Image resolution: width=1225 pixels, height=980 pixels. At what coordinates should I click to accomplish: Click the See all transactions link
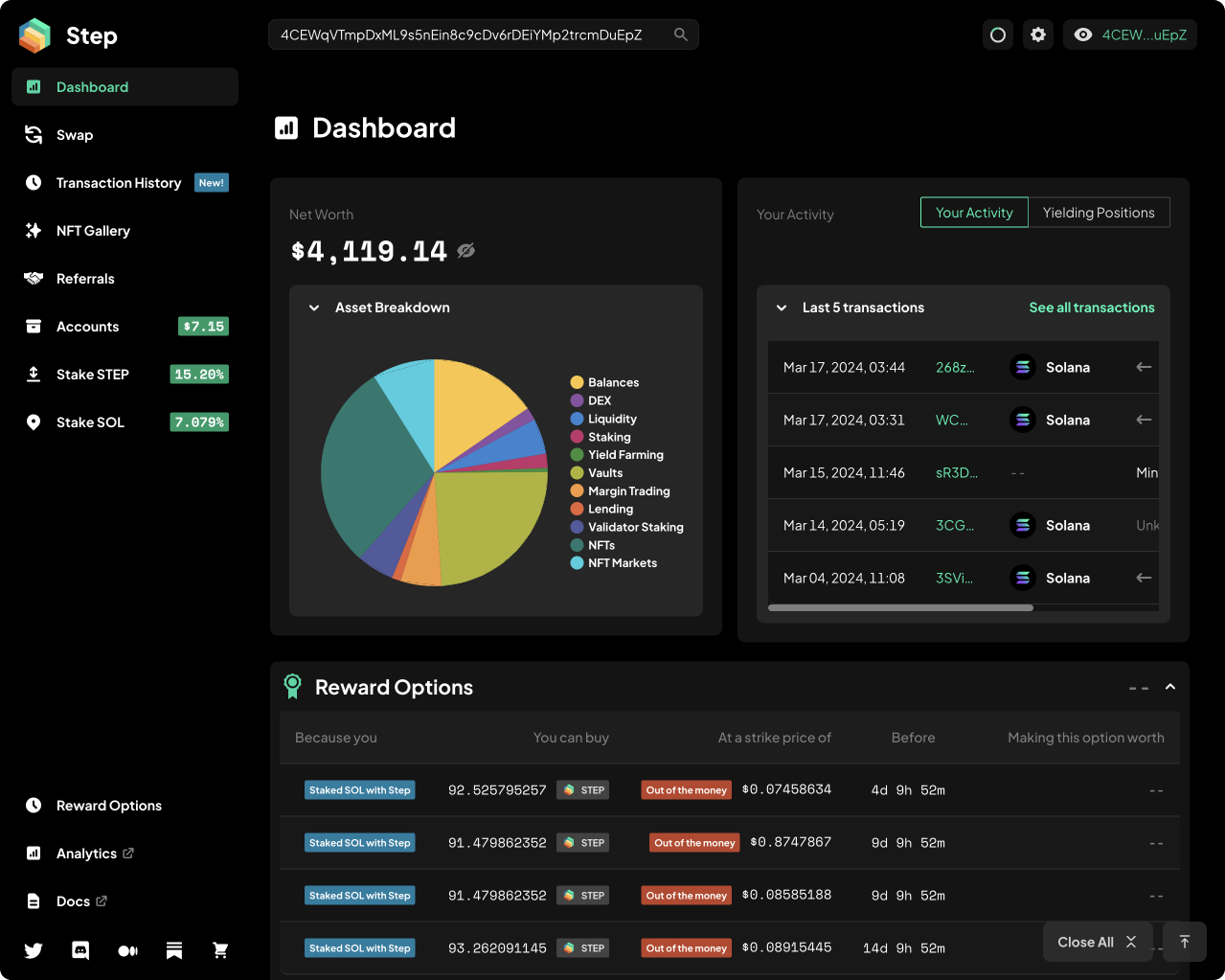click(1091, 308)
